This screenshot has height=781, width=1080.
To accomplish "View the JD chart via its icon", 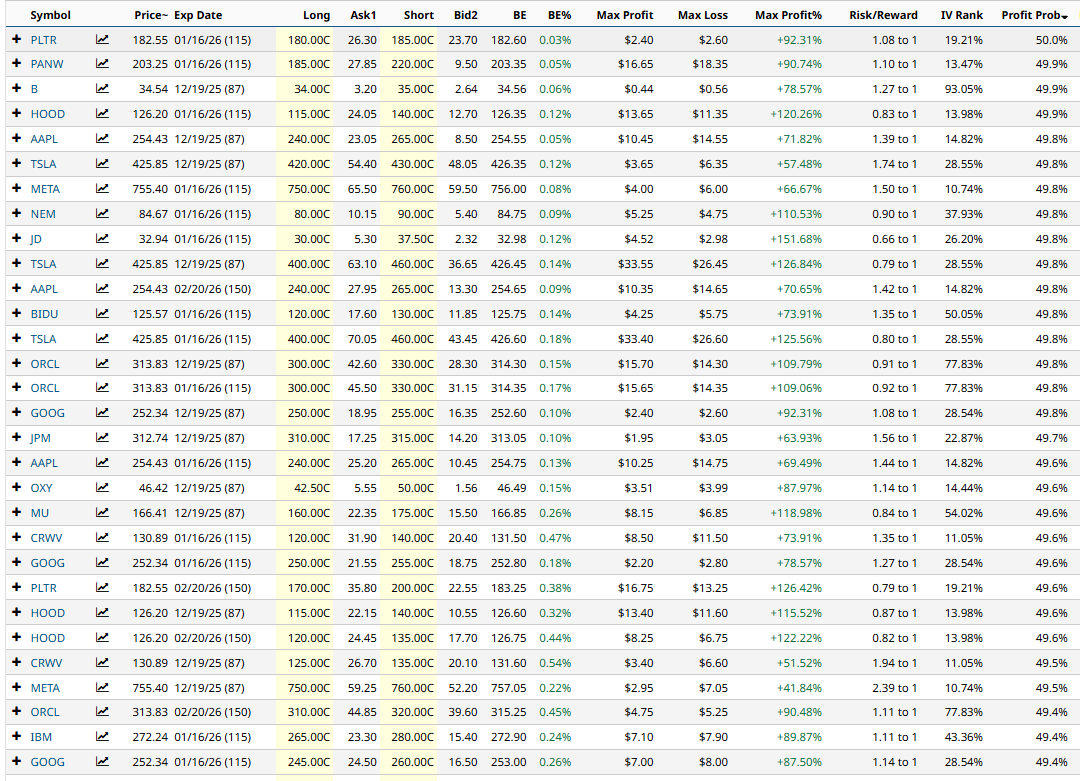I will click(x=102, y=239).
